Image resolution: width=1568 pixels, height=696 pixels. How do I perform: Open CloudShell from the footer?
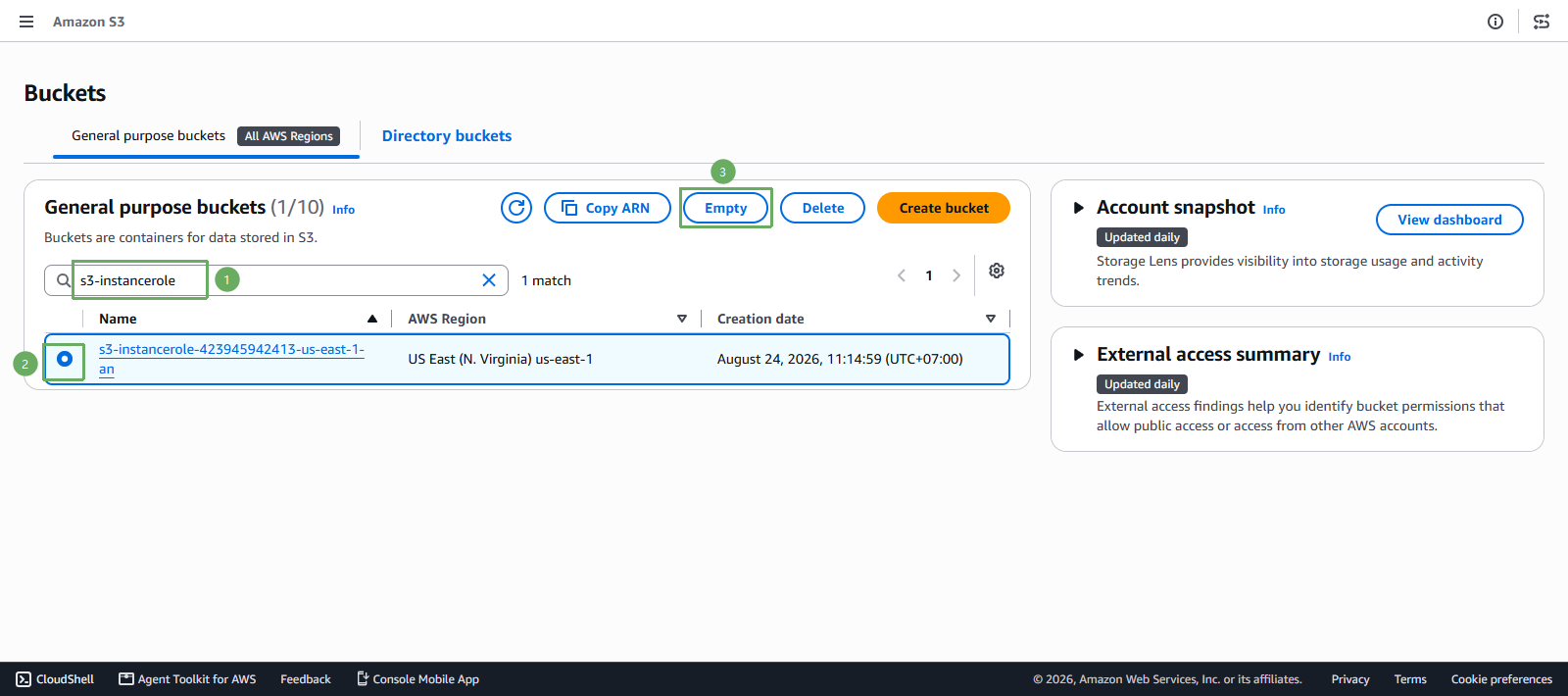click(x=55, y=679)
